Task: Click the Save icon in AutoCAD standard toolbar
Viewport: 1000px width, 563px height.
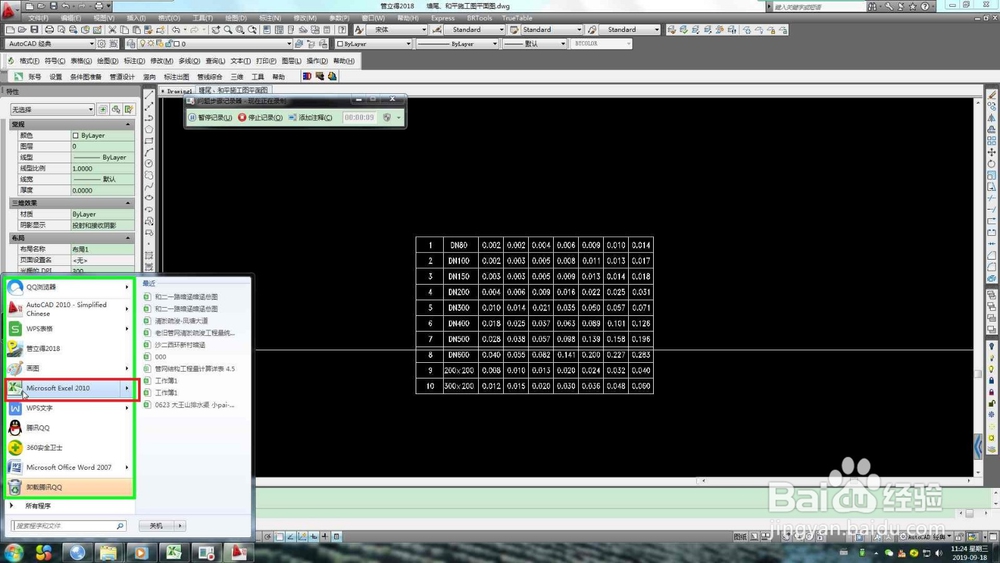Action: pos(34,29)
